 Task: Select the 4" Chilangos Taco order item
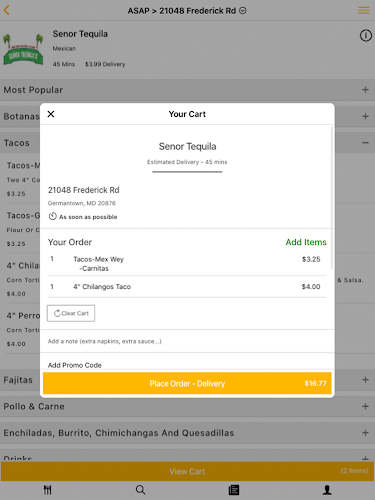tap(187, 287)
